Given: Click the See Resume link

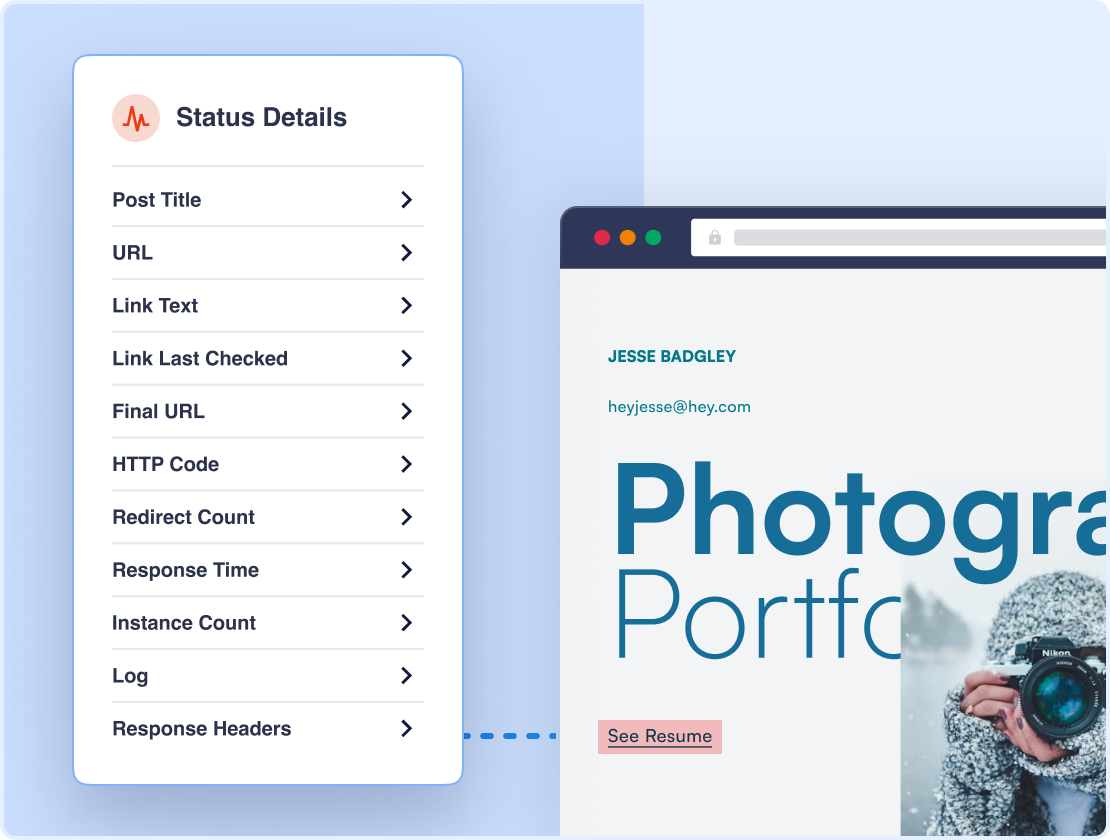Looking at the screenshot, I should (660, 737).
